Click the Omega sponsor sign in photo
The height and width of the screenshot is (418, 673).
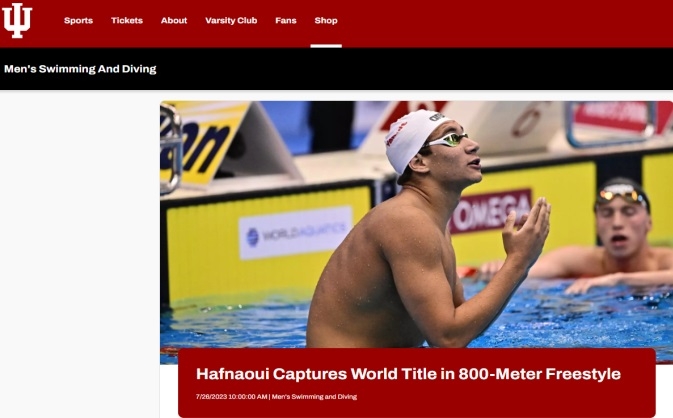point(491,211)
